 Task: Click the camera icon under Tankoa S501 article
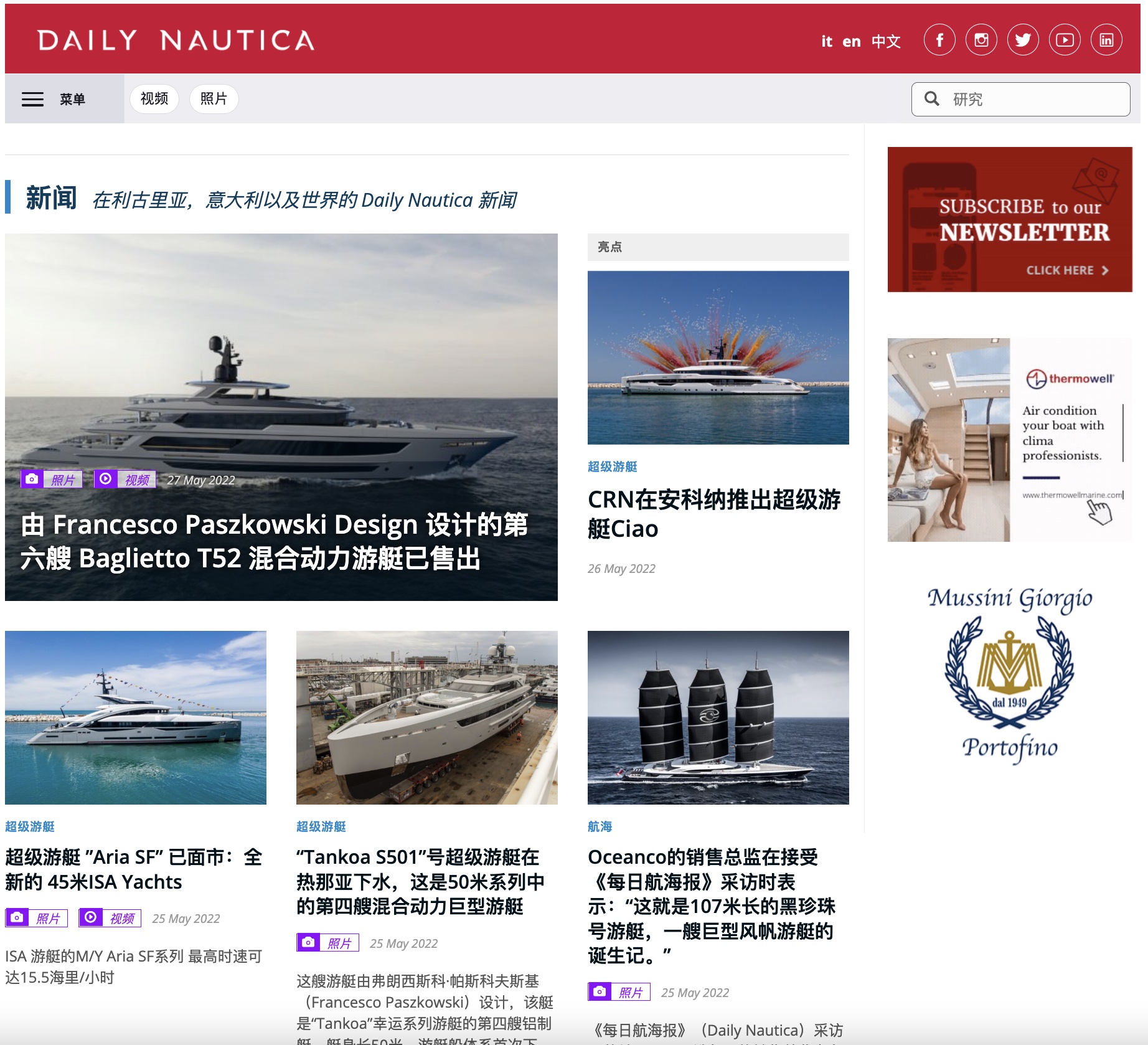[x=308, y=942]
